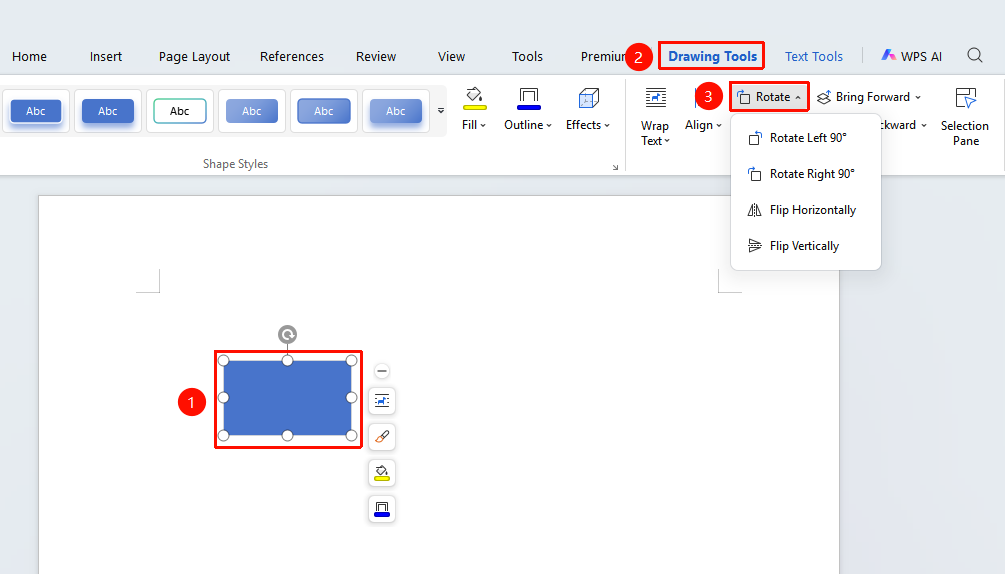This screenshot has width=1005, height=574.
Task: Expand the shape styles gallery arrow
Action: [441, 111]
